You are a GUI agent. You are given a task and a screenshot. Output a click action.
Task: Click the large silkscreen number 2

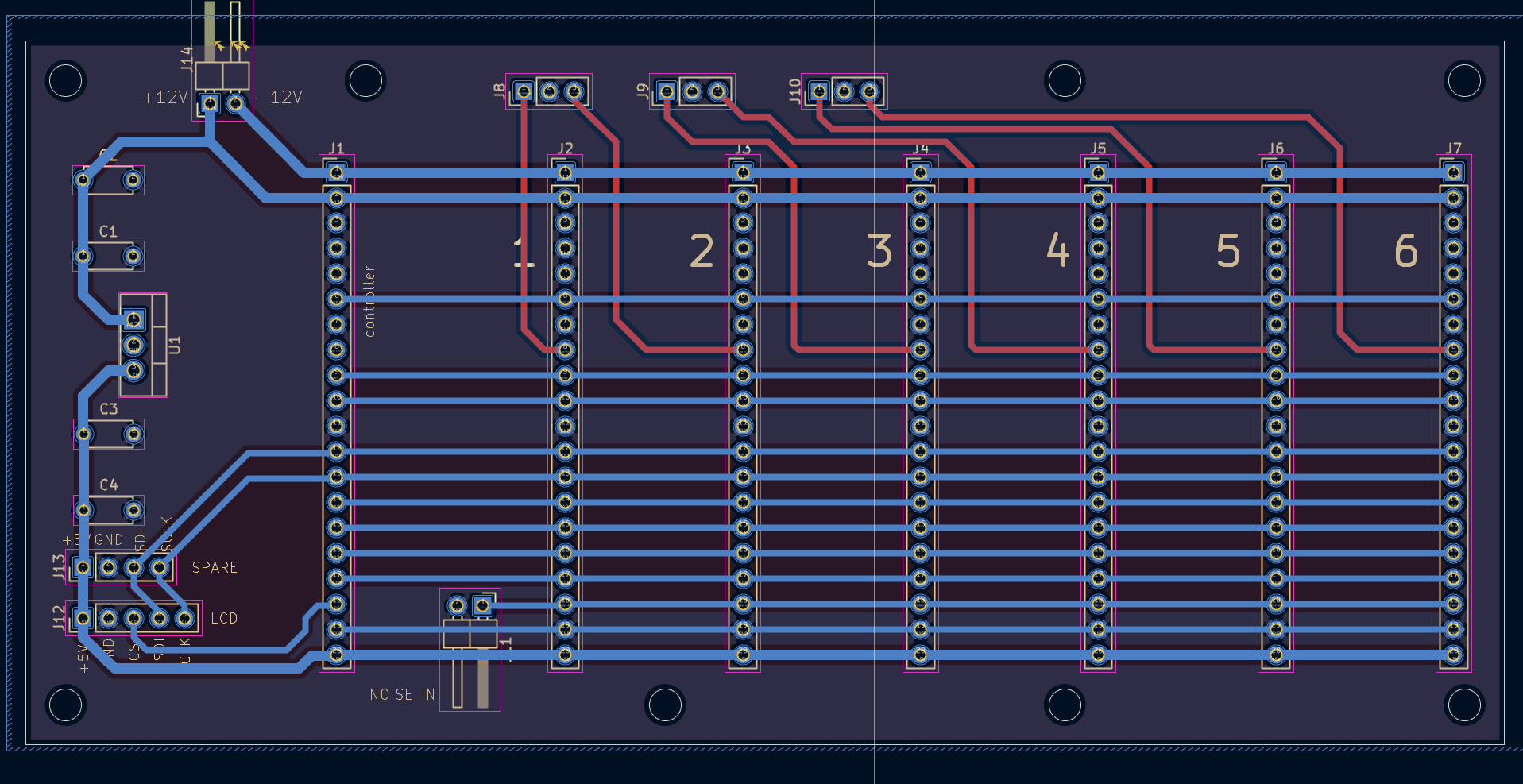click(702, 251)
